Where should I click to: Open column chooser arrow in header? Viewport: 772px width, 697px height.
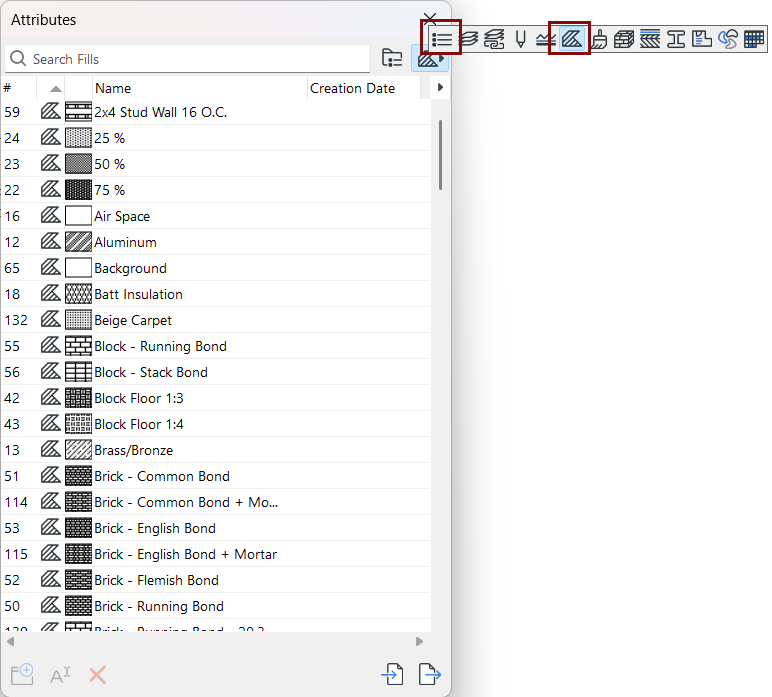(440, 87)
